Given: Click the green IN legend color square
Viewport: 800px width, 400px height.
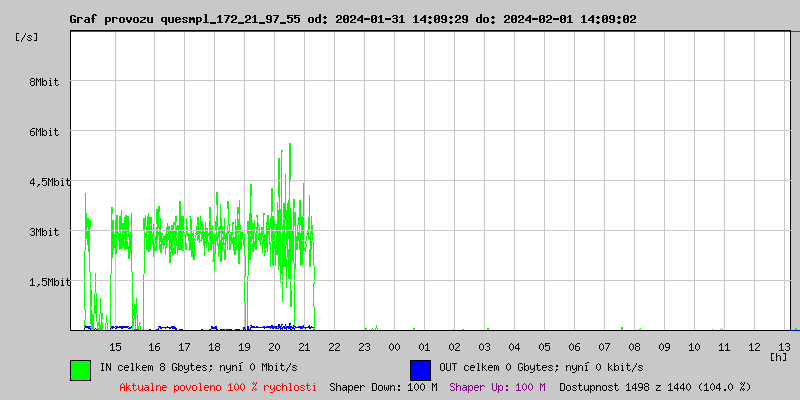Looking at the screenshot, I should click(80, 369).
